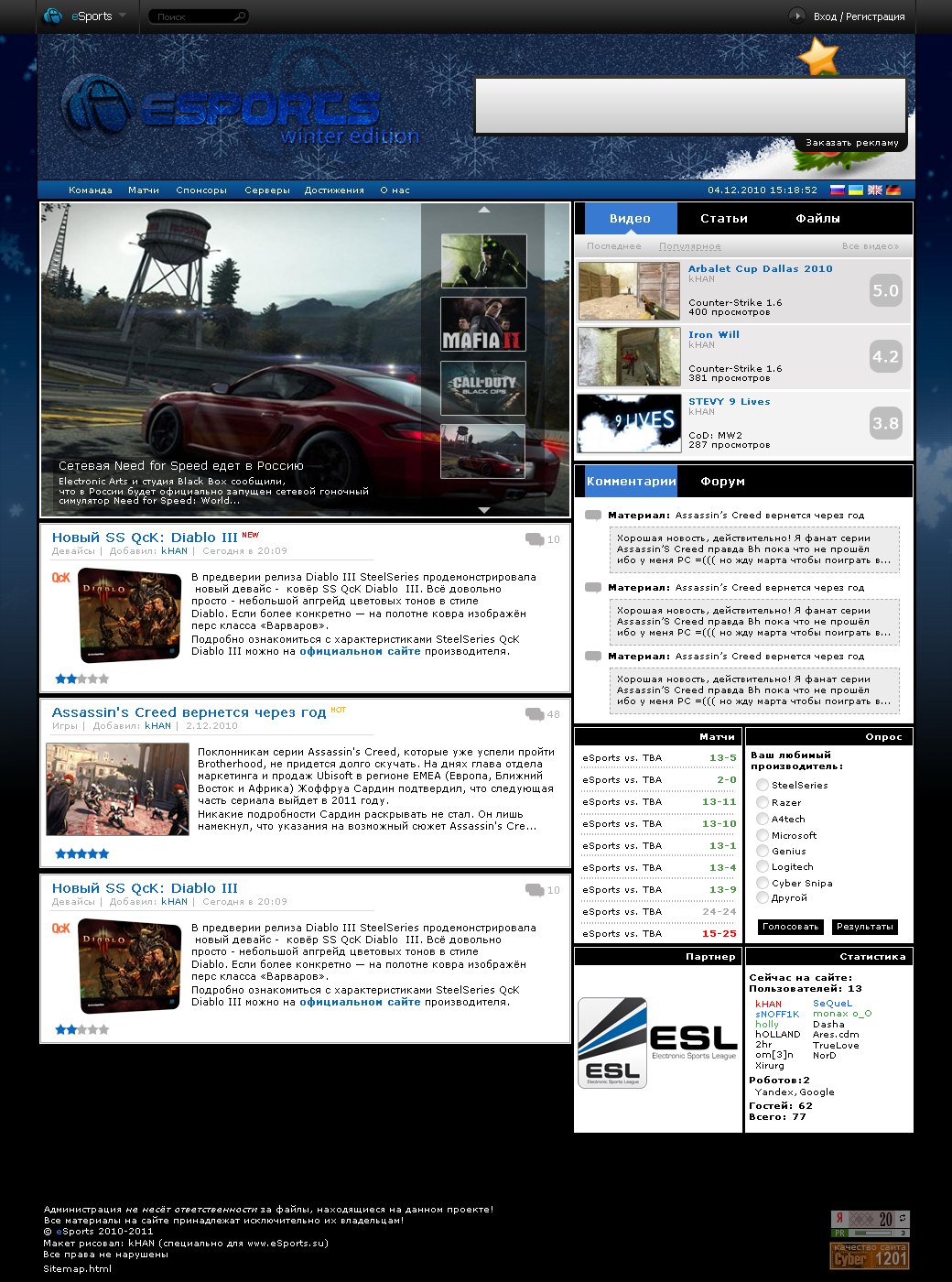
Task: Switch to the Статьи tab
Action: pyautogui.click(x=724, y=219)
